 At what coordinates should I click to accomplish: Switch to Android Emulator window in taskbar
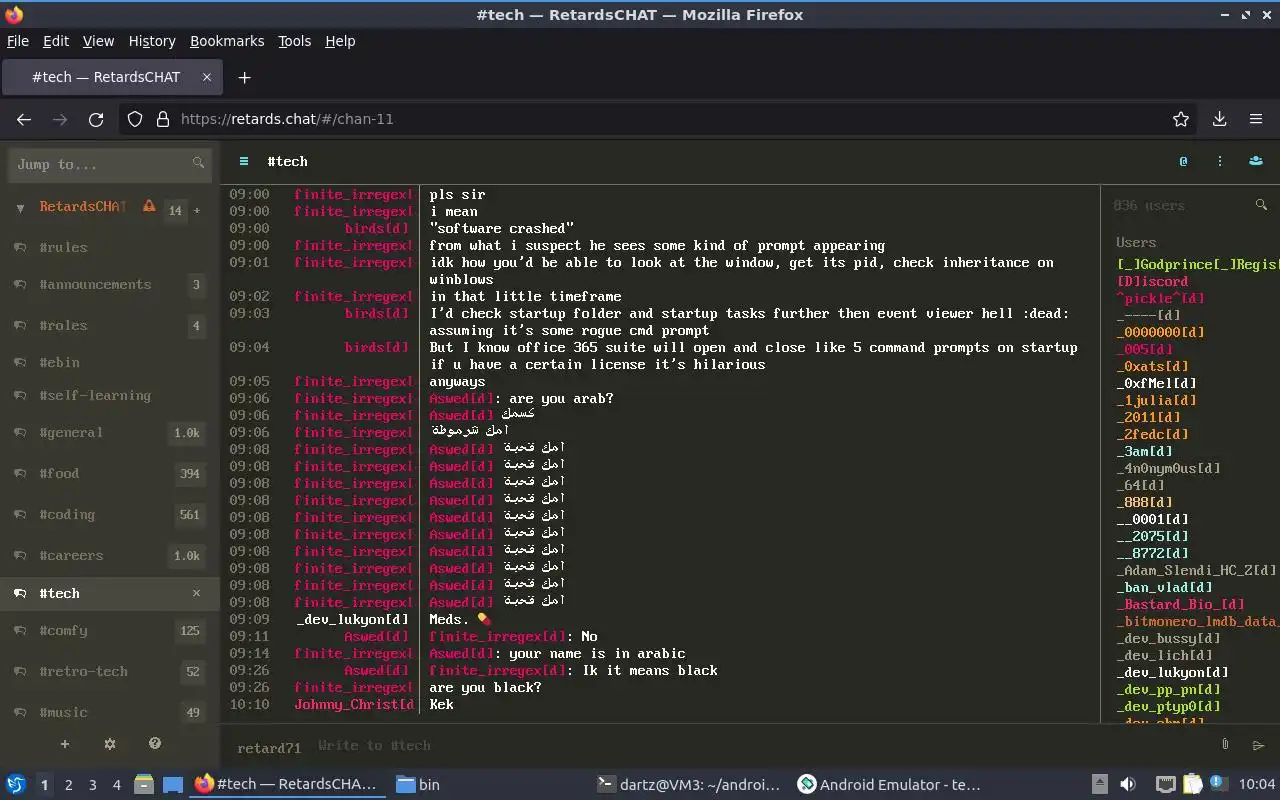889,784
